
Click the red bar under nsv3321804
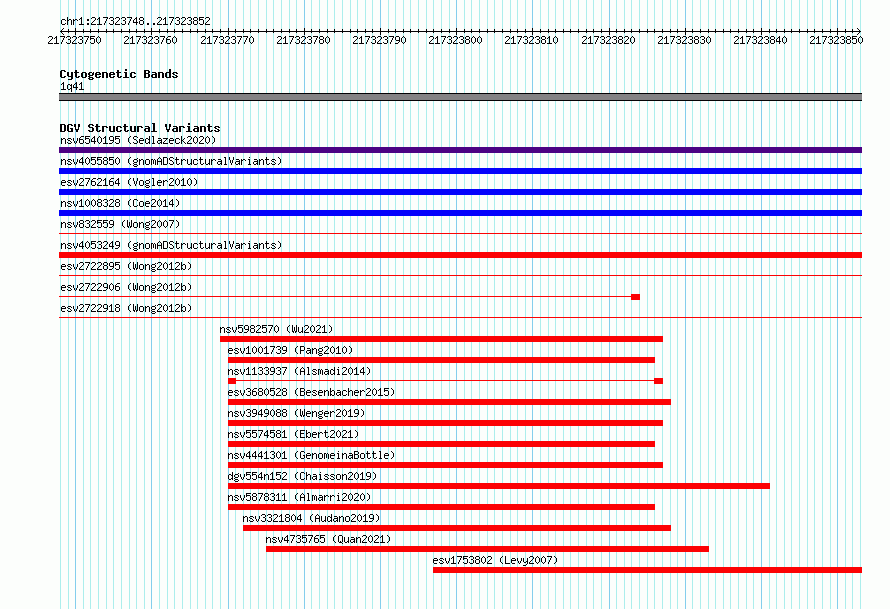[457, 528]
